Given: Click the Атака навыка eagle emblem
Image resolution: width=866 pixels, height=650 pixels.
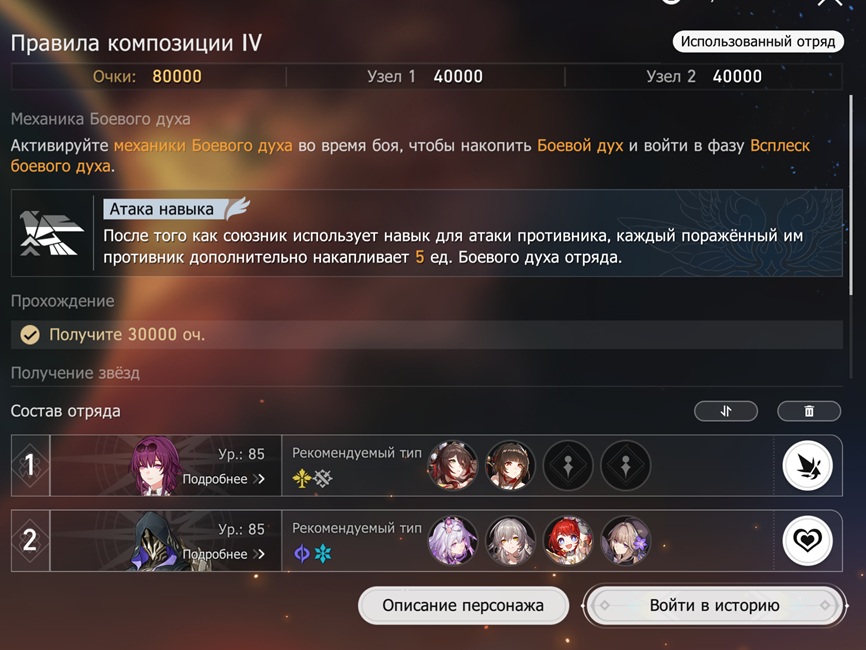Looking at the screenshot, I should point(51,233).
